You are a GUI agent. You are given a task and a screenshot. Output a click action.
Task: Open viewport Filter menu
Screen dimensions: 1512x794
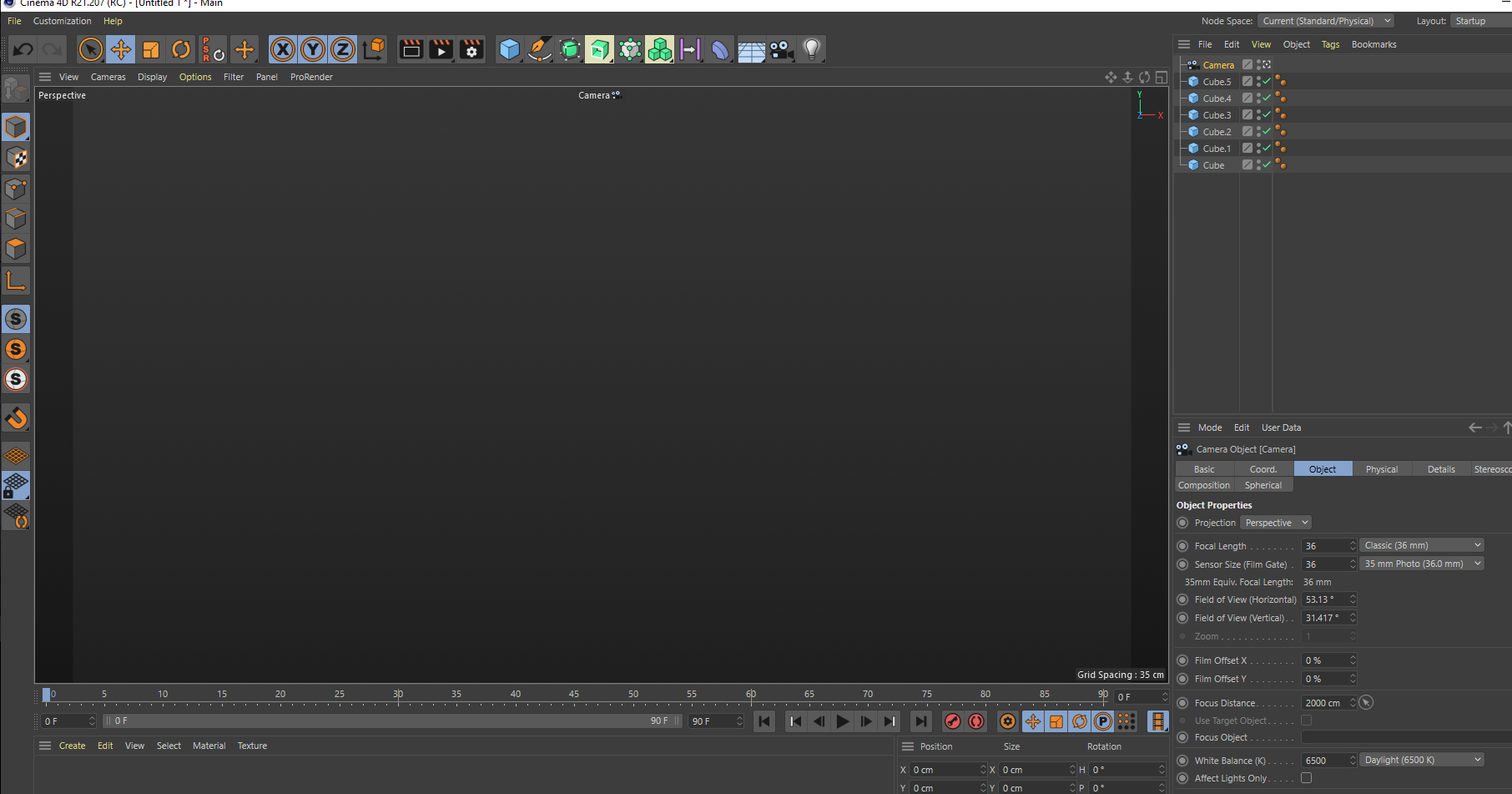234,77
